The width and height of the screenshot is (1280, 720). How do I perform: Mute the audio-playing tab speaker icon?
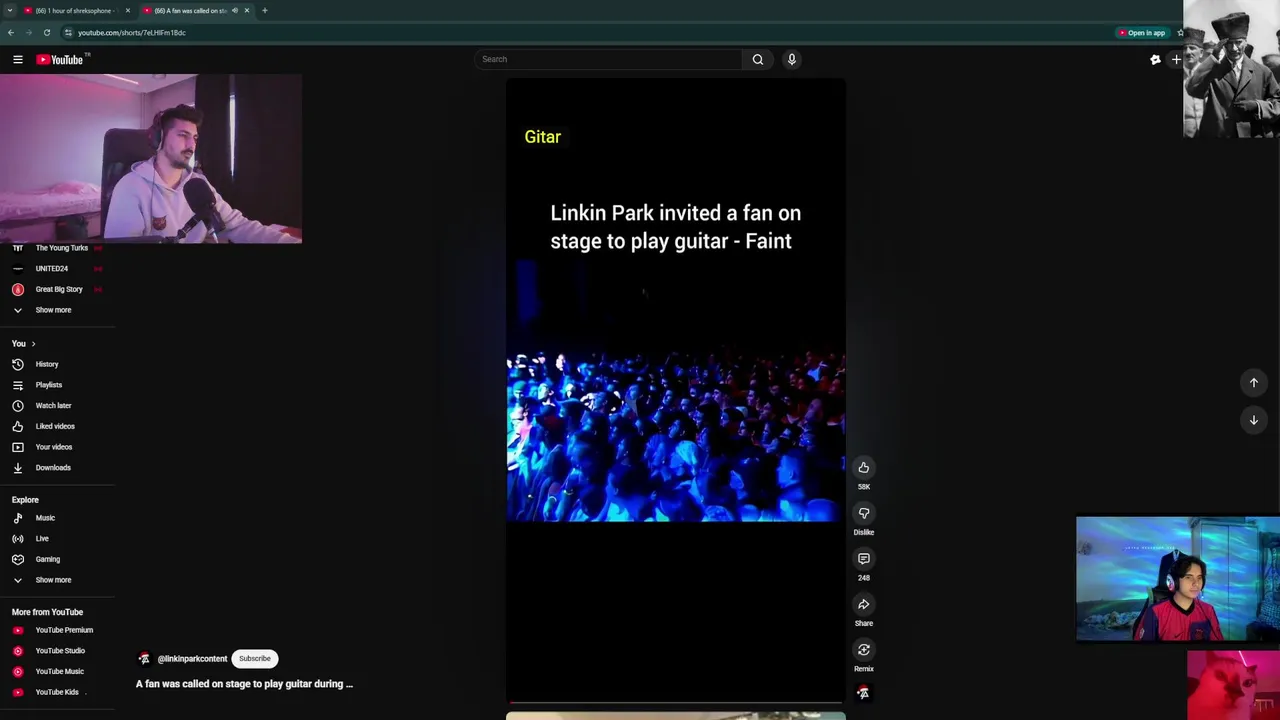tap(235, 10)
